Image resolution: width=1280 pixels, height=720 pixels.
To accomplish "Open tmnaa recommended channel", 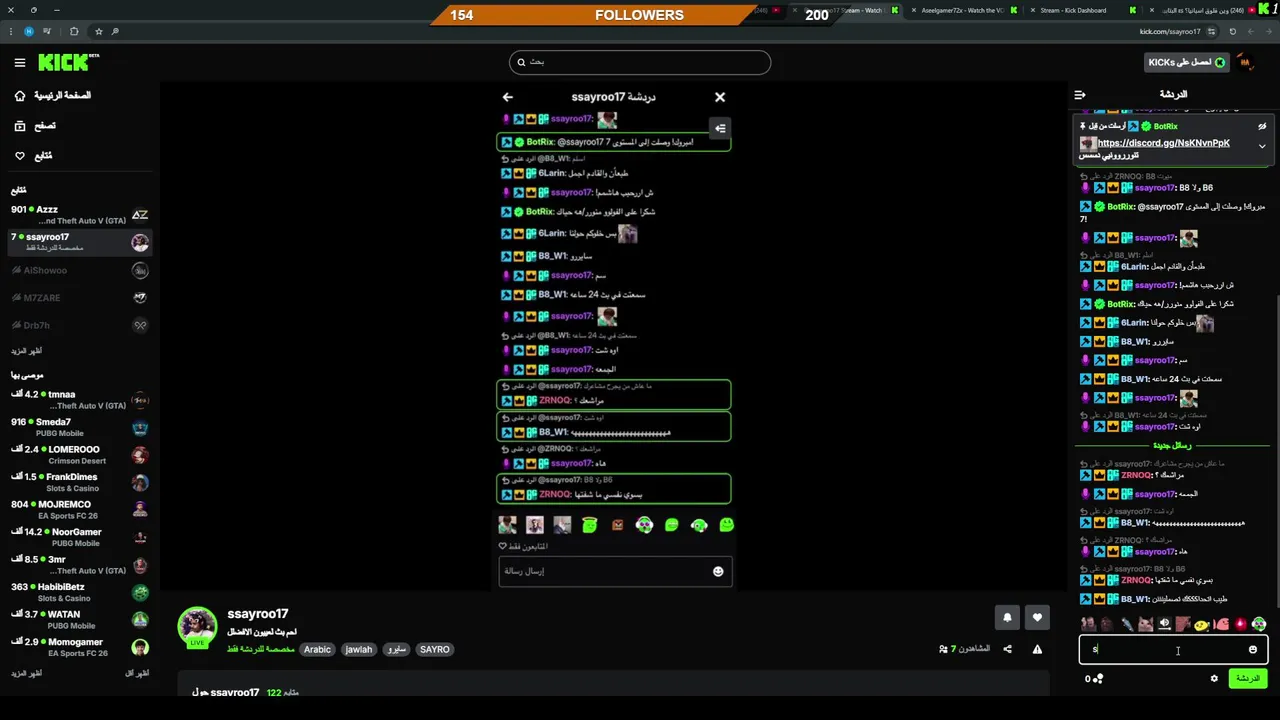I will pyautogui.click(x=79, y=400).
